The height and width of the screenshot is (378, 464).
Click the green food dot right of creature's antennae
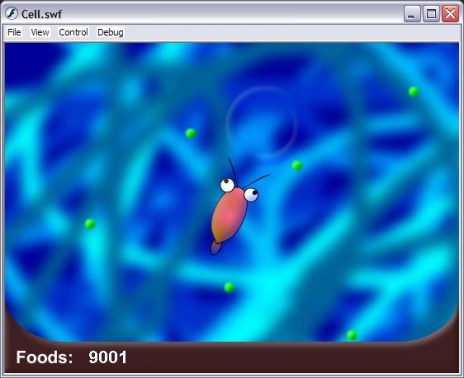pos(297,165)
